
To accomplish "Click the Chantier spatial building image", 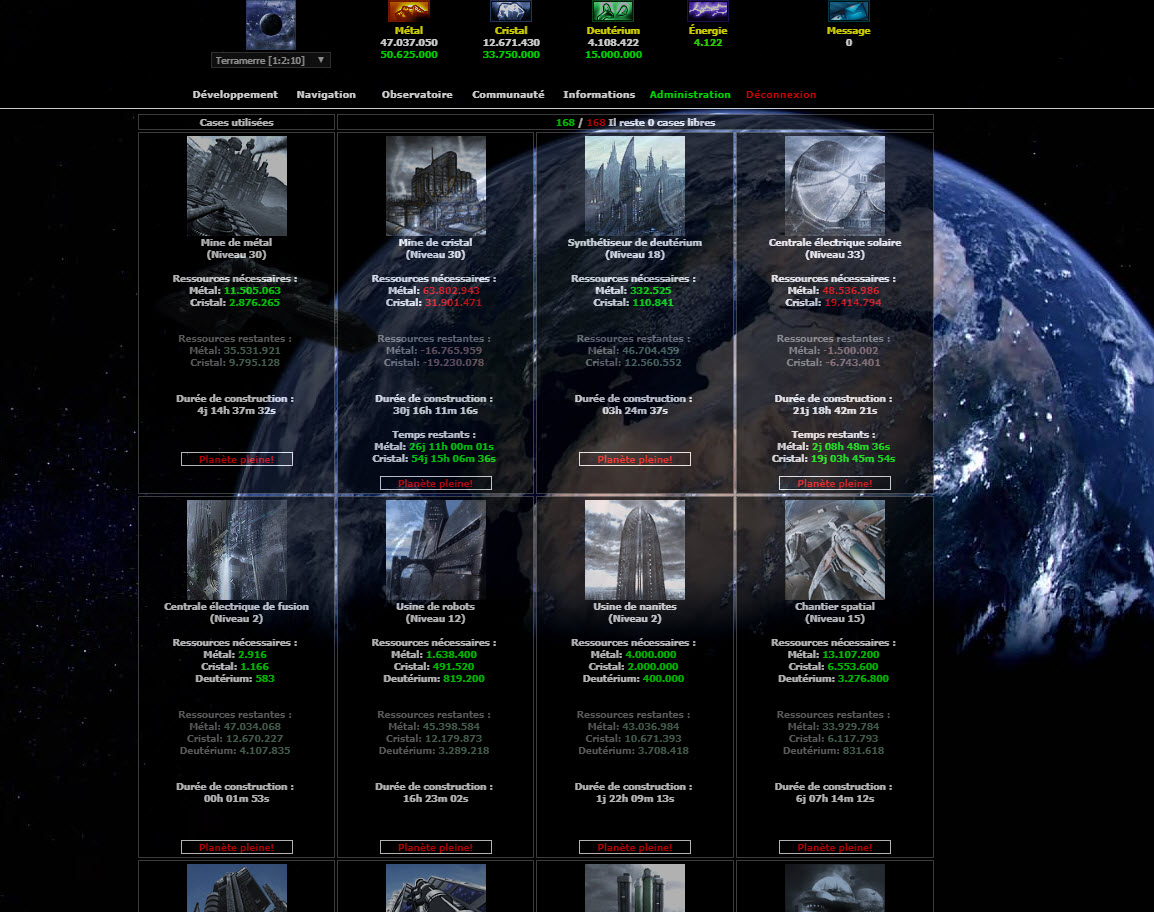I will 835,550.
